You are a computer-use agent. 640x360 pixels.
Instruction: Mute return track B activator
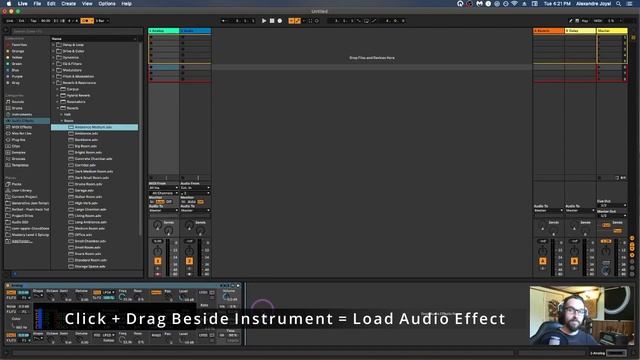tap(574, 261)
